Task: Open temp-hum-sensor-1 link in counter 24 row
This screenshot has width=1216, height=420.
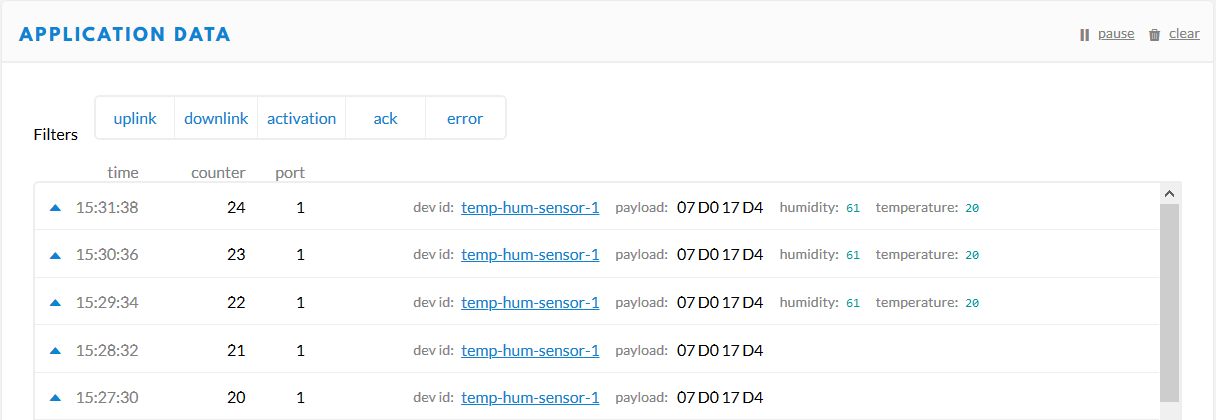Action: (530, 208)
